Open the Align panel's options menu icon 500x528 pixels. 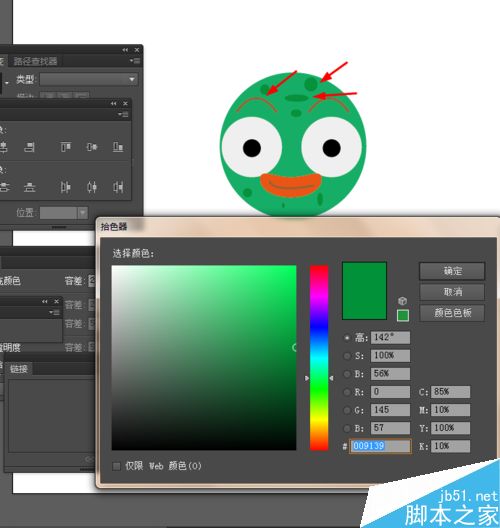click(123, 114)
